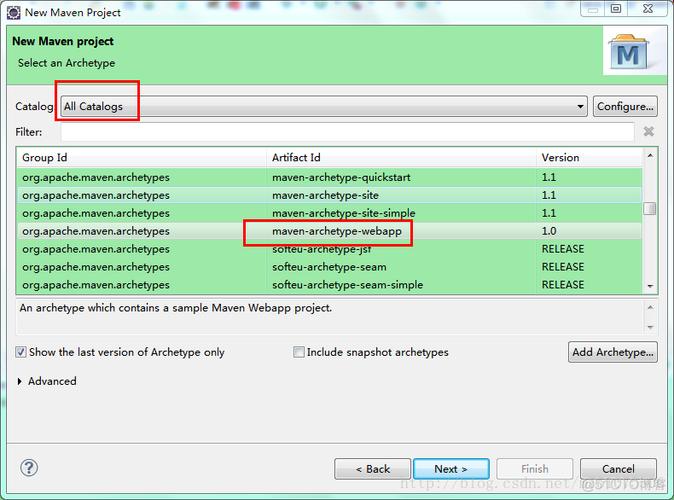Cancel the New Maven Project wizard

[618, 469]
